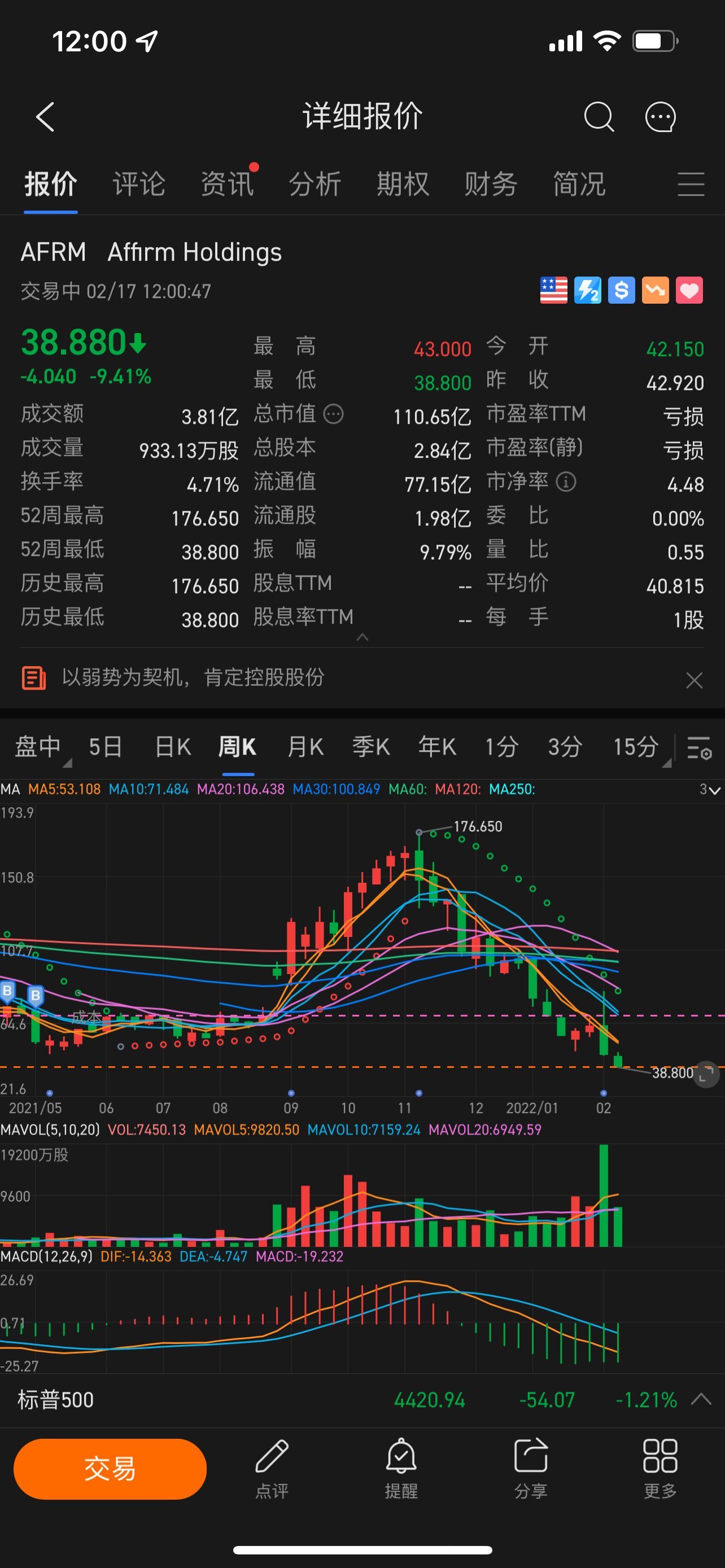This screenshot has width=725, height=1568.
Task: Tap the 52周最高 value 176.650
Action: click(x=205, y=519)
